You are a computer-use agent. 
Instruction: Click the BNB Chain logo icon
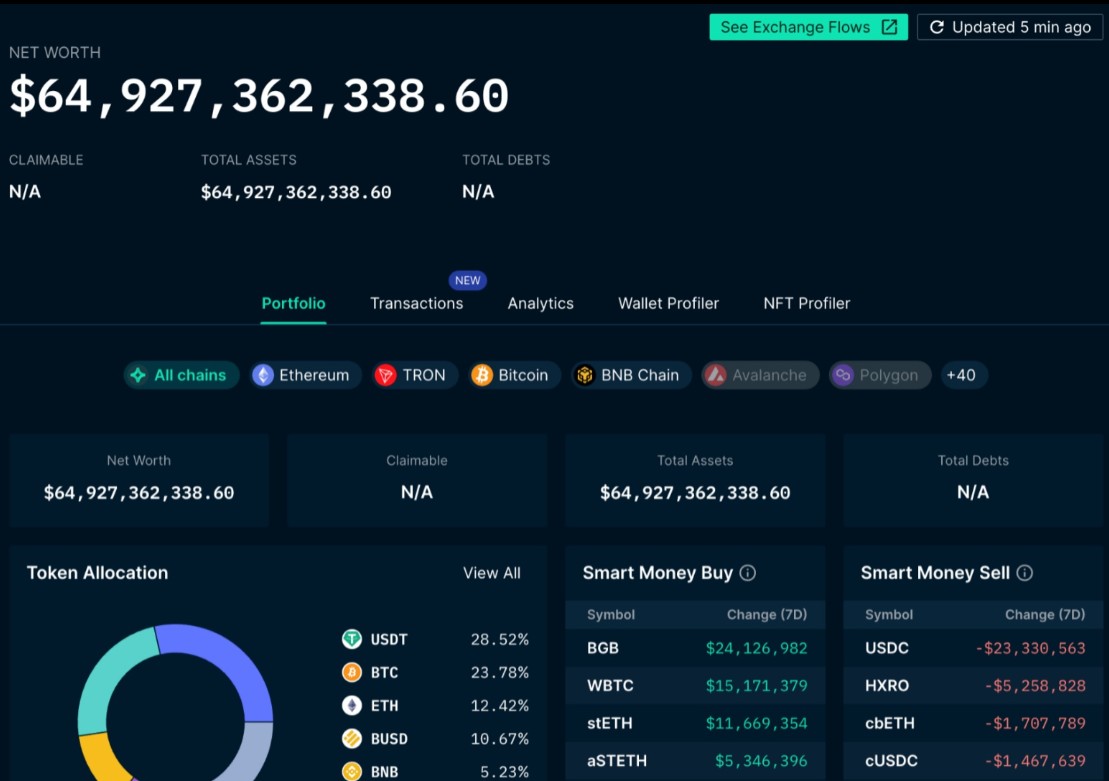click(x=584, y=375)
